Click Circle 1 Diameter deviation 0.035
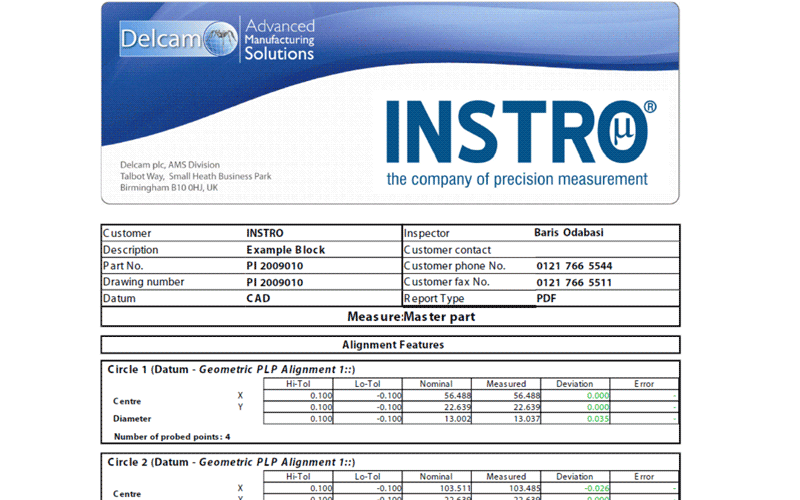 pos(598,419)
